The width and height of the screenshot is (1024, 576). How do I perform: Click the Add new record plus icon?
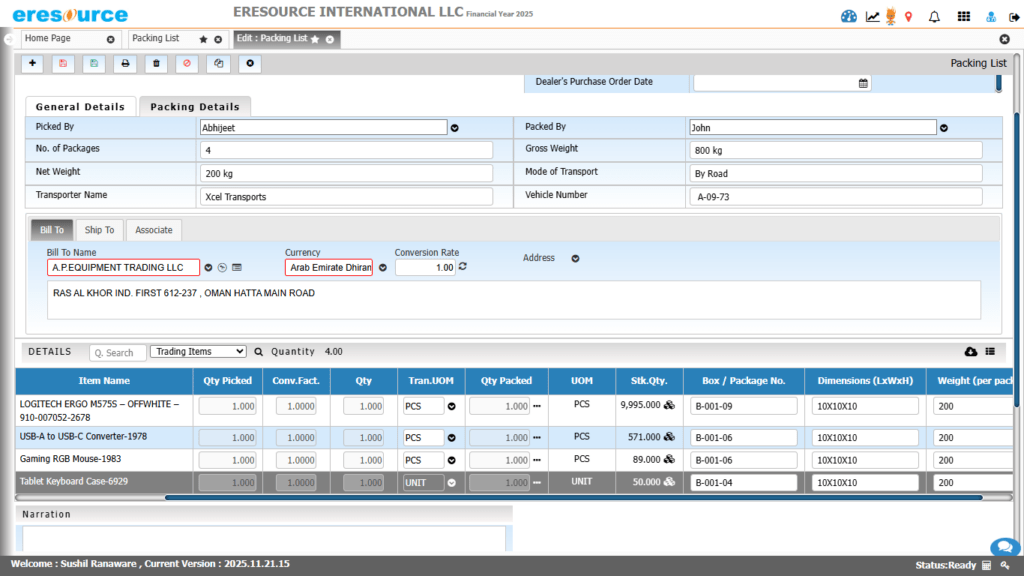[x=33, y=63]
